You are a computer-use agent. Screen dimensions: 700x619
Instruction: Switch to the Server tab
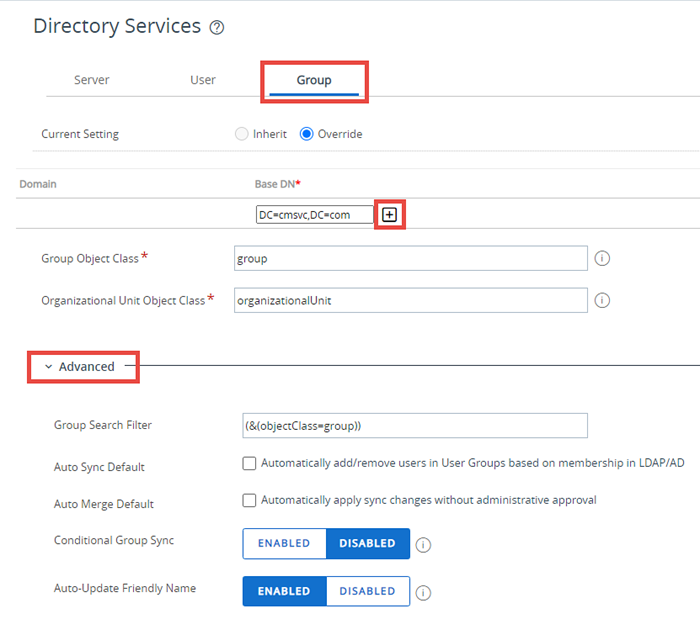click(92, 80)
